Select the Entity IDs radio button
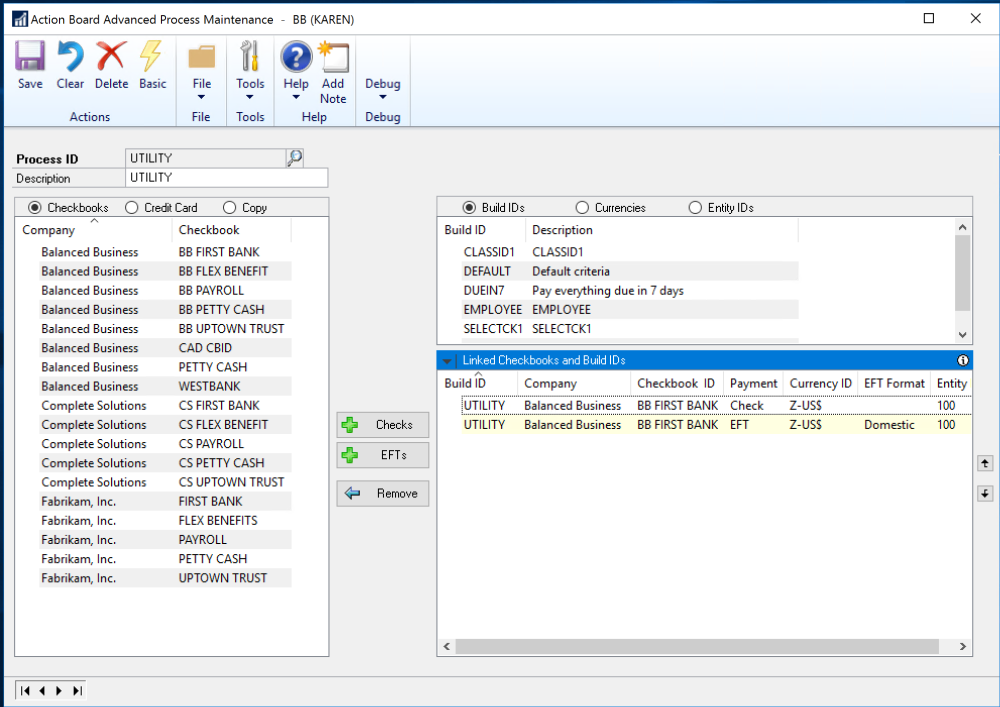Viewport: 1000px width, 707px height. (x=696, y=208)
